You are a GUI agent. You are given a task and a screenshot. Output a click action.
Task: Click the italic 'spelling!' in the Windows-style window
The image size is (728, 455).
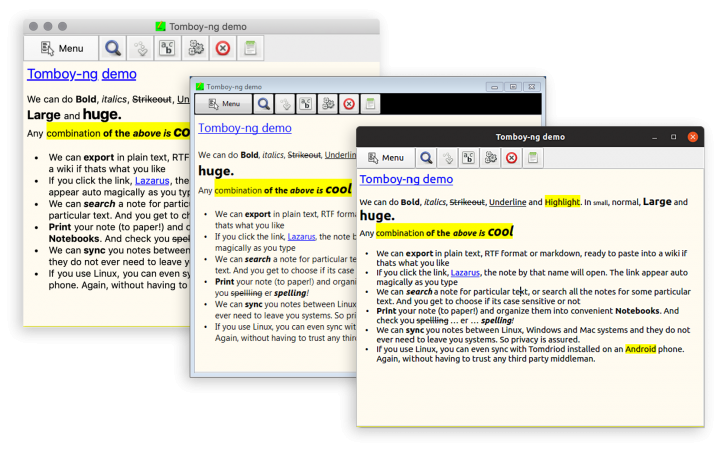[x=291, y=293]
